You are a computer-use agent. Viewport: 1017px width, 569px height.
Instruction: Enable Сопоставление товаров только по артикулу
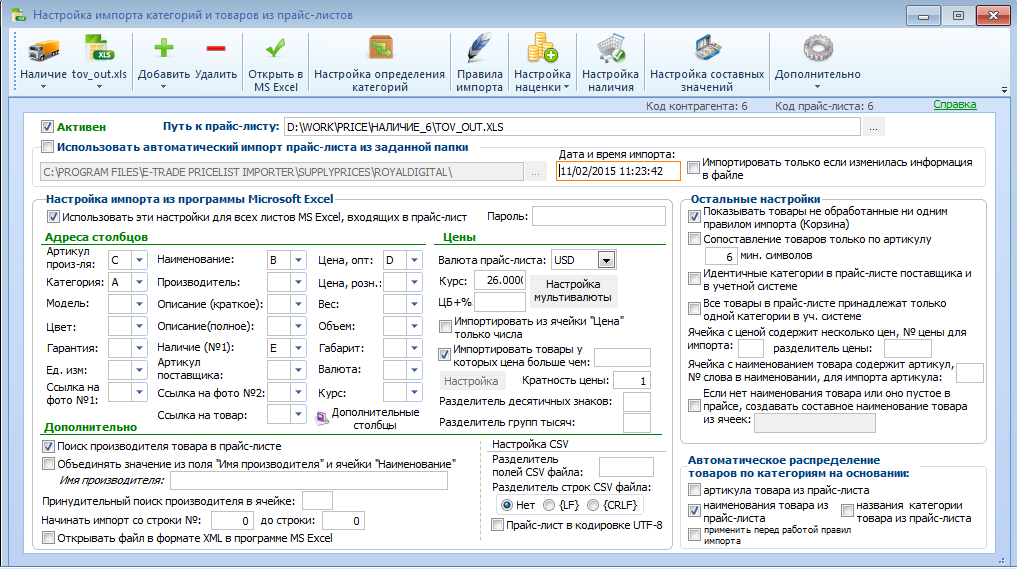click(694, 239)
